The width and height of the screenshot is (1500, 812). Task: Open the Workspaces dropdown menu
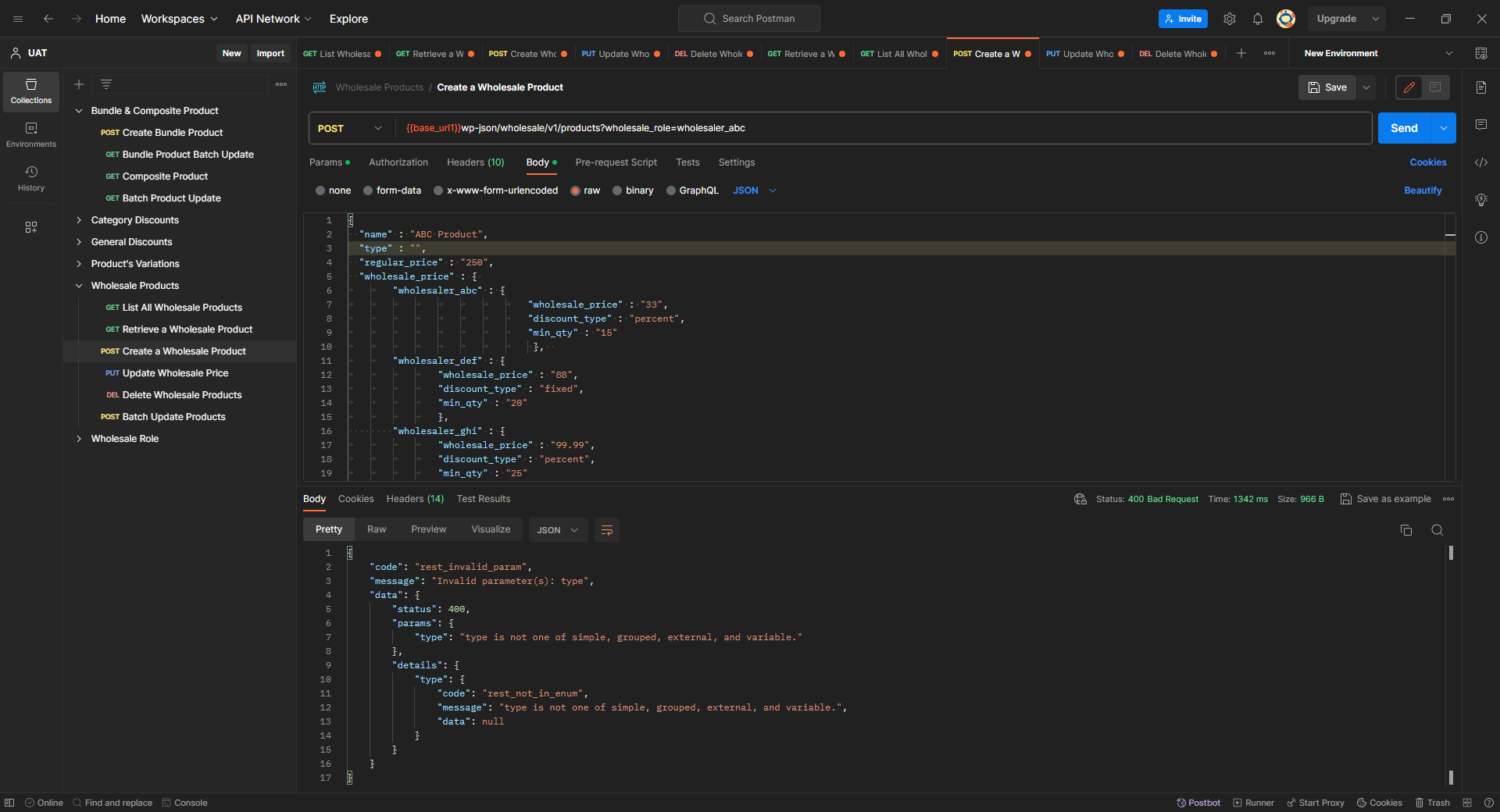pyautogui.click(x=179, y=19)
